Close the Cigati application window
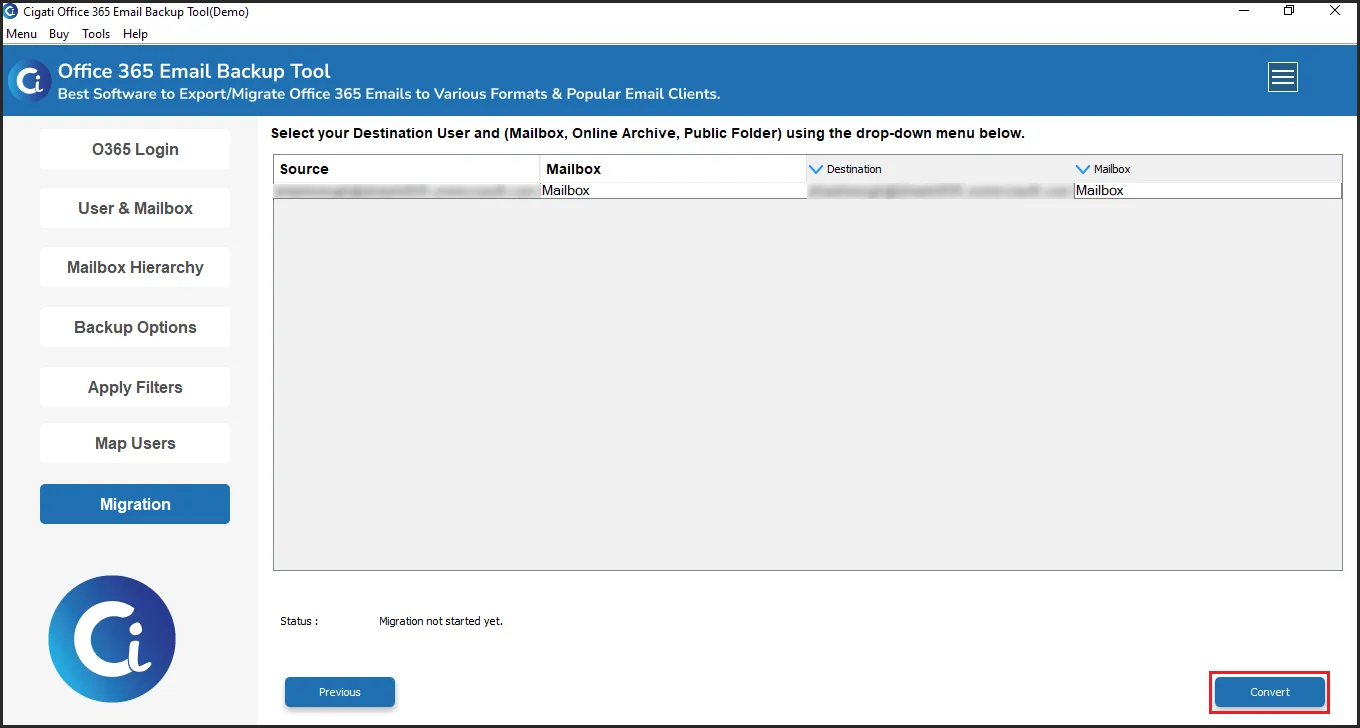Image resolution: width=1360 pixels, height=728 pixels. point(1335,11)
